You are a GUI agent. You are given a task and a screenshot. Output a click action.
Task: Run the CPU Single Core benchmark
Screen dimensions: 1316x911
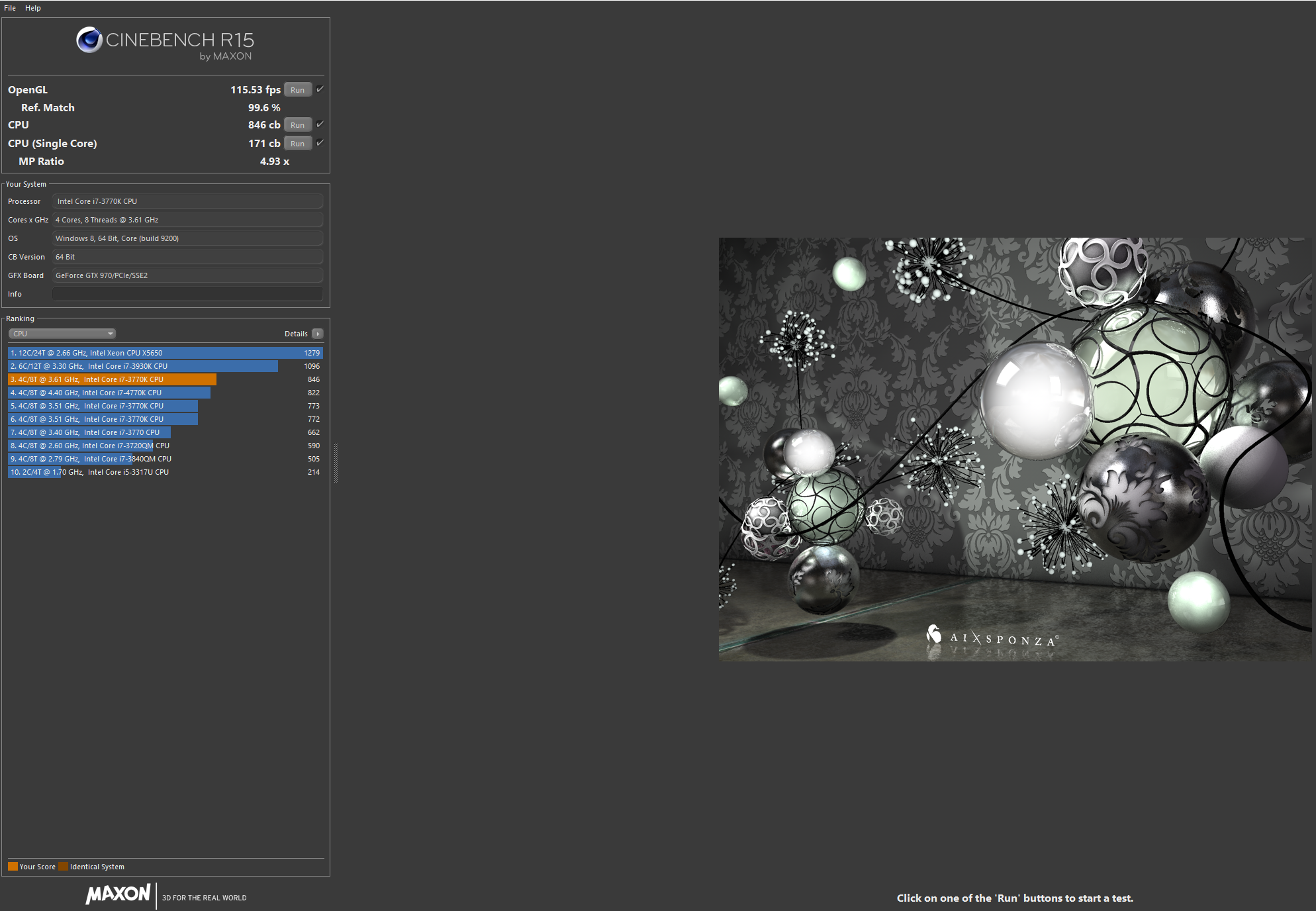point(298,144)
